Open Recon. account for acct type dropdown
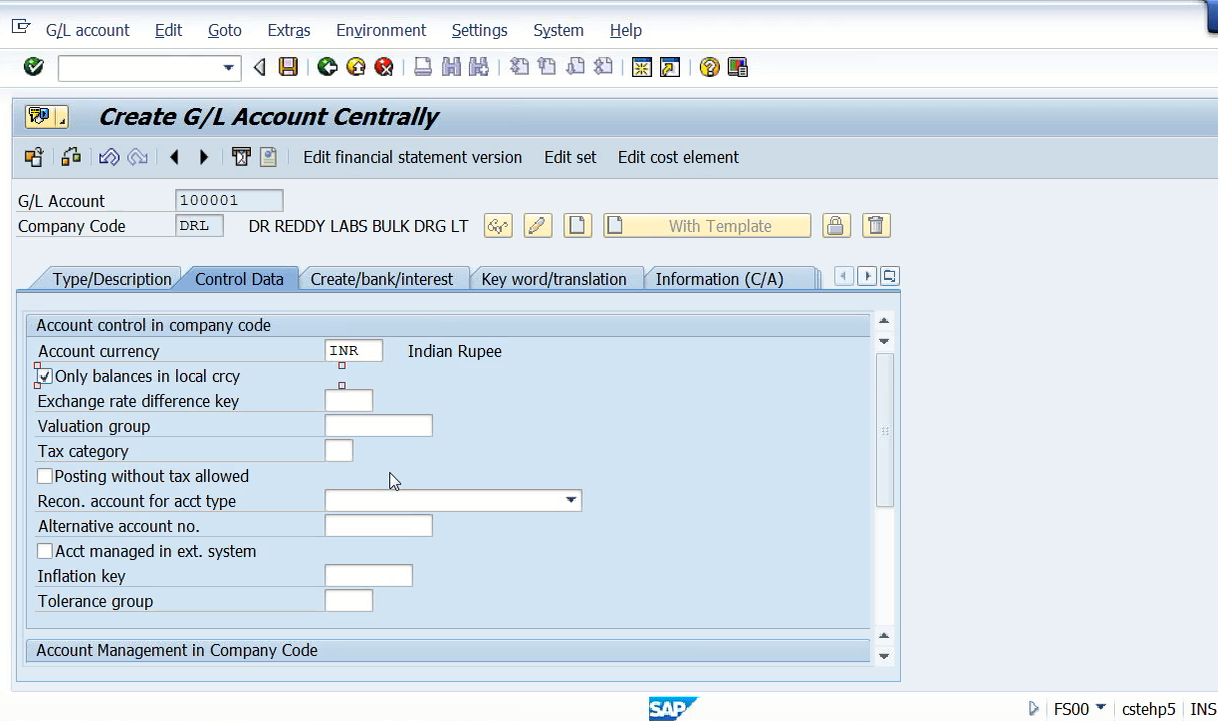The image size is (1218, 721). coord(571,500)
